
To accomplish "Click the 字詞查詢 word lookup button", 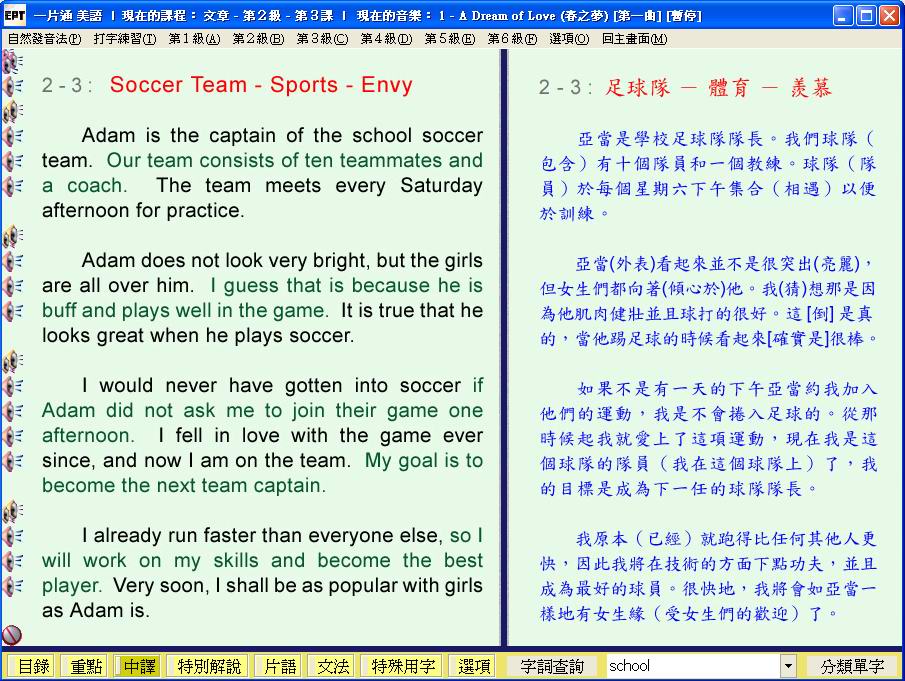I will click(553, 666).
